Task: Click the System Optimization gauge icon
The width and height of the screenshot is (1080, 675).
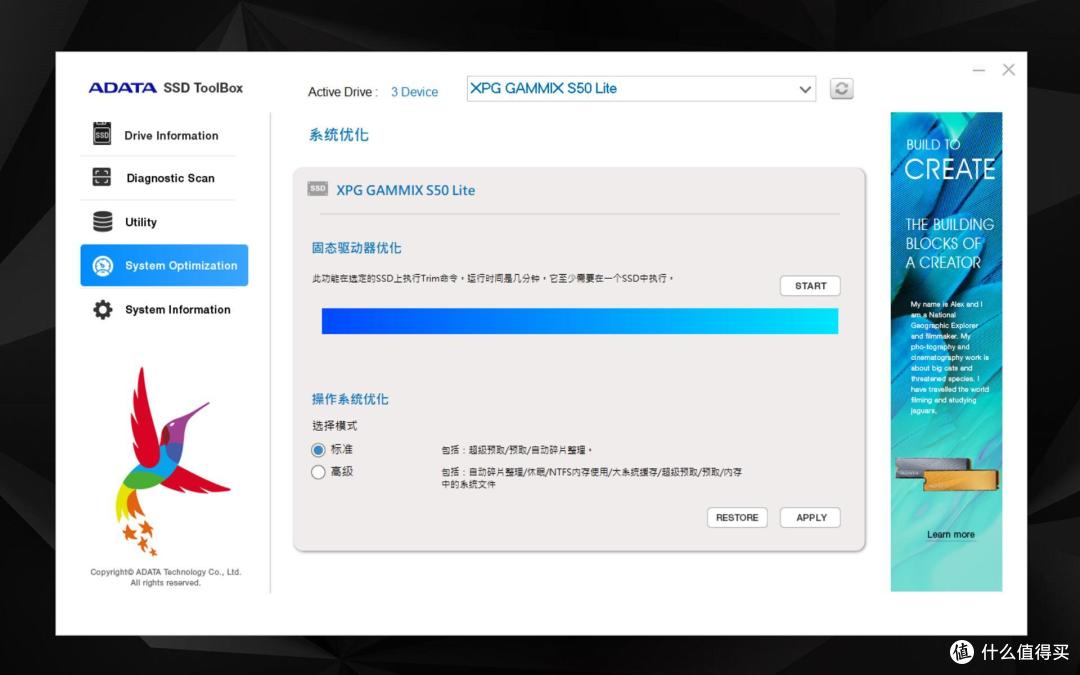Action: click(103, 265)
